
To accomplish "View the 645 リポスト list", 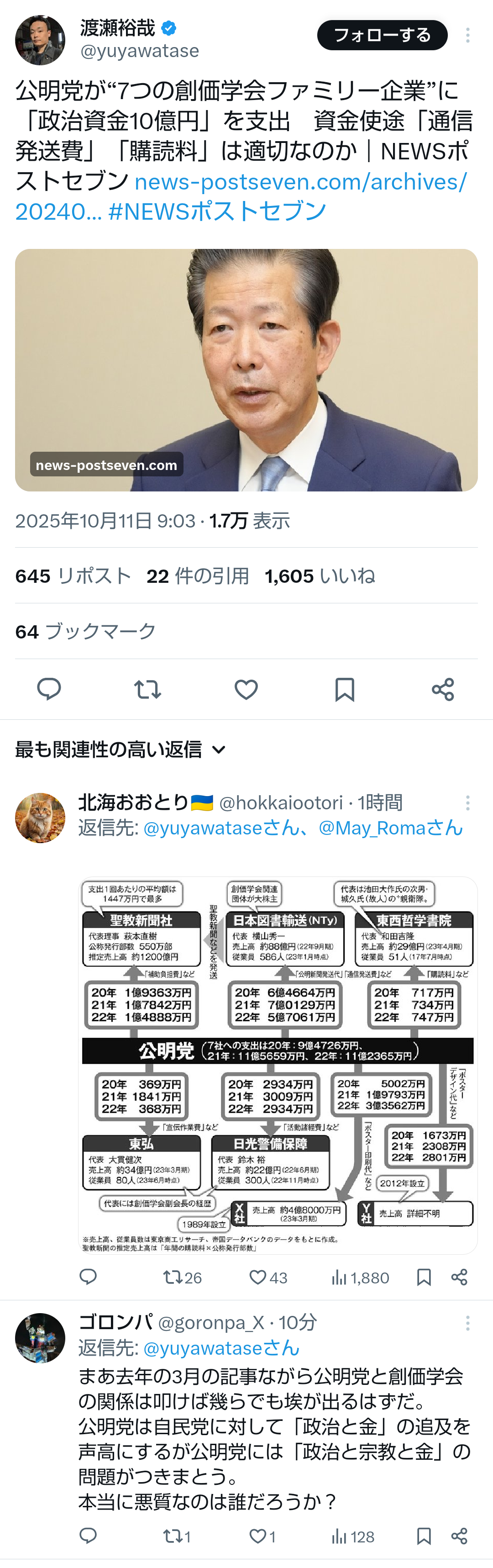I will coord(73,576).
